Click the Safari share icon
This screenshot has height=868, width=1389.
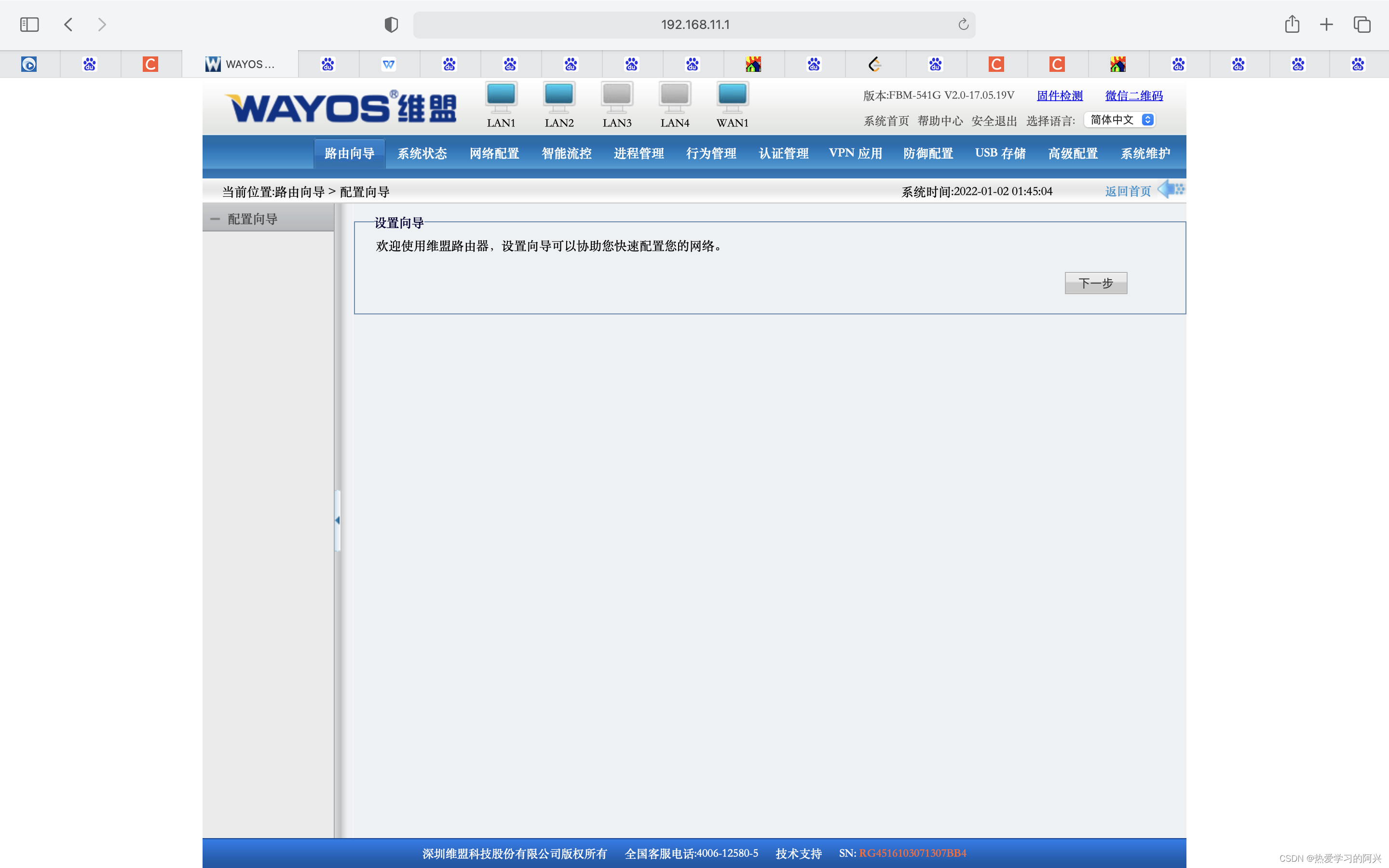1292,25
